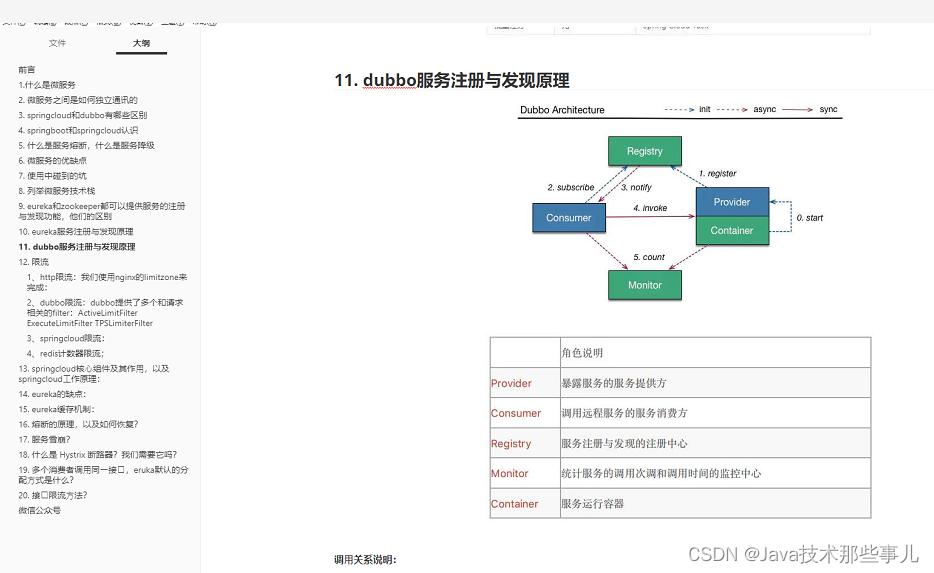This screenshot has width=934, height=573.
Task: Select 8. 列举微服务技术栈
Action: [57, 191]
